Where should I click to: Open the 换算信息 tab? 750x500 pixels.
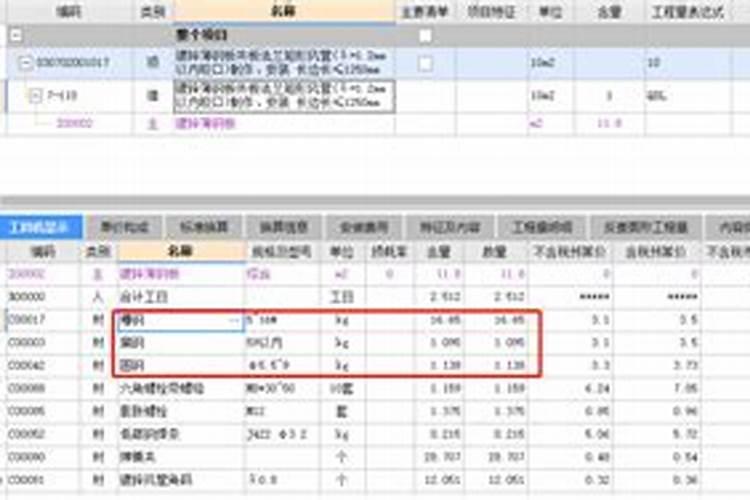pyautogui.click(x=284, y=227)
